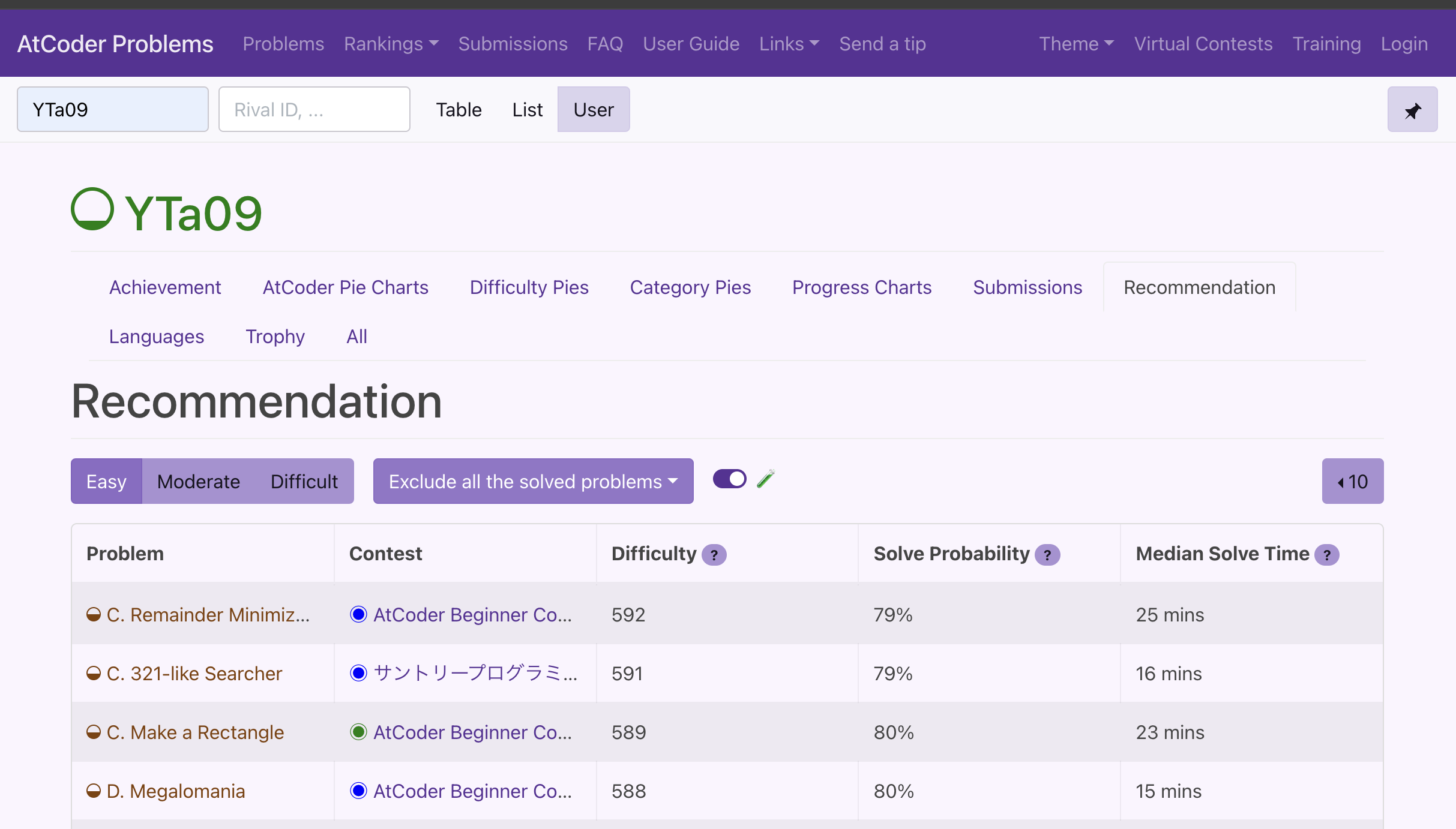
Task: Open problem D. Megalomania
Action: tap(176, 791)
